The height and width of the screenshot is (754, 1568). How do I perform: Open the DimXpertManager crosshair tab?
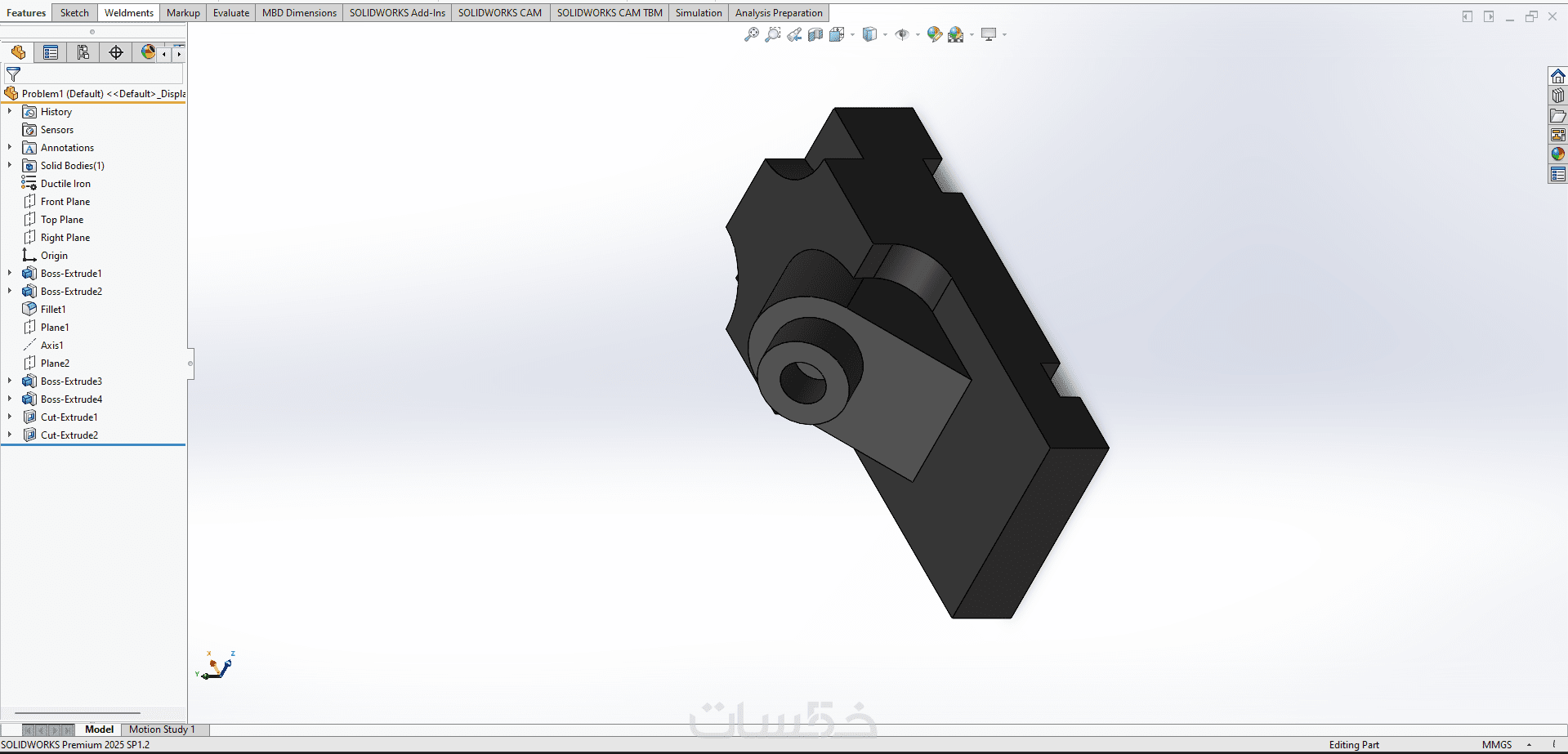click(x=116, y=52)
